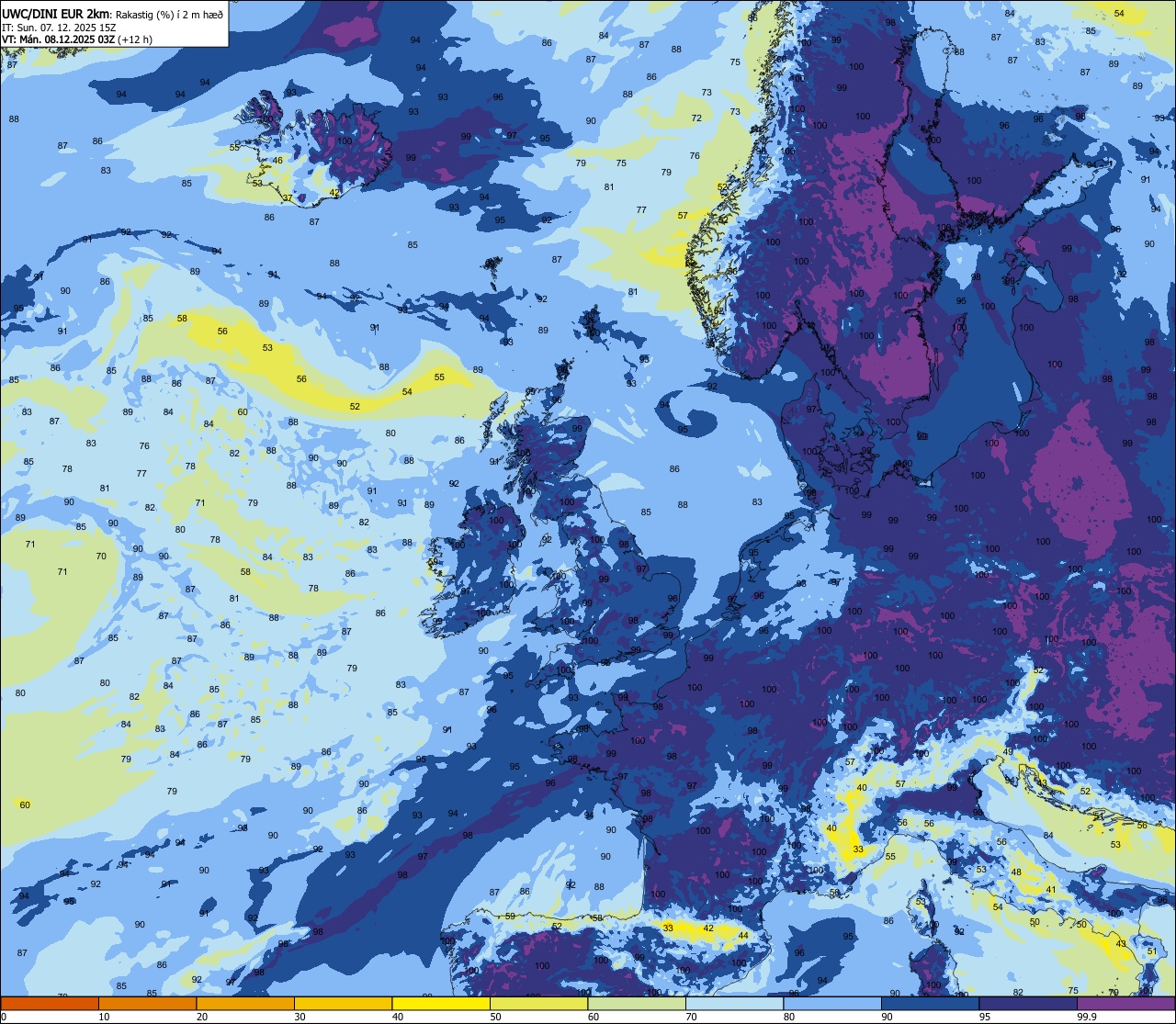Click the legend scale label "70"

[691, 1017]
